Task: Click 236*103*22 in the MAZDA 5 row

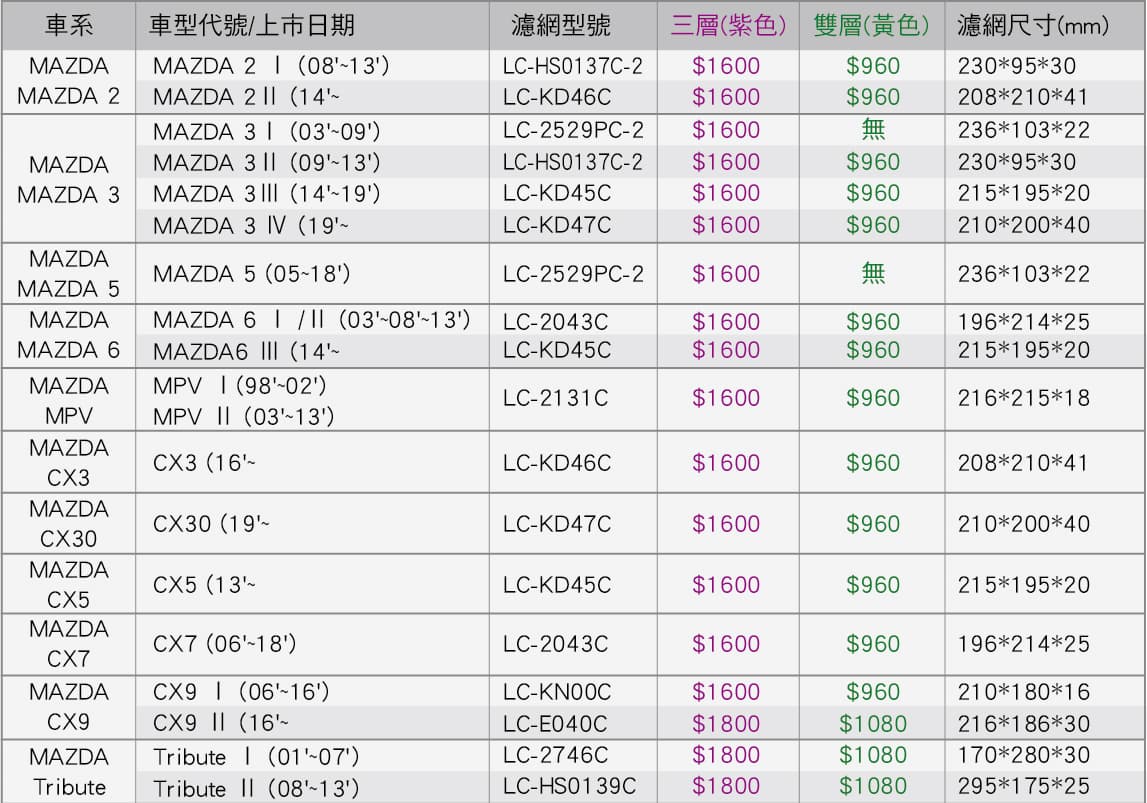Action: [x=1024, y=274]
